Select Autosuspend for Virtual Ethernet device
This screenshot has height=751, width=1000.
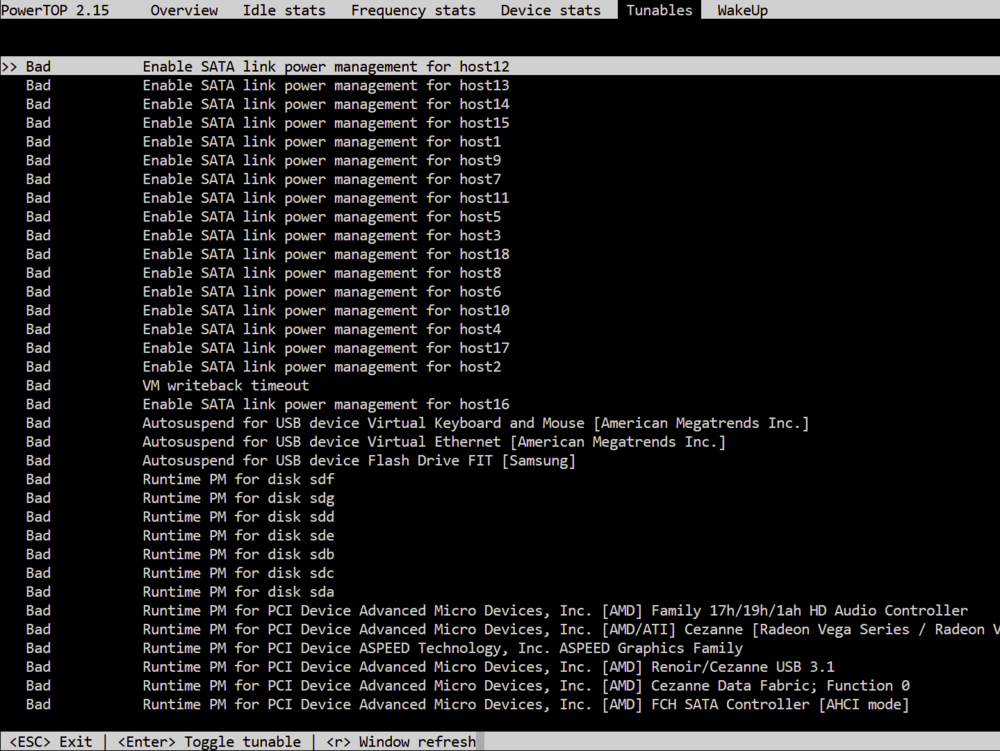pos(434,442)
